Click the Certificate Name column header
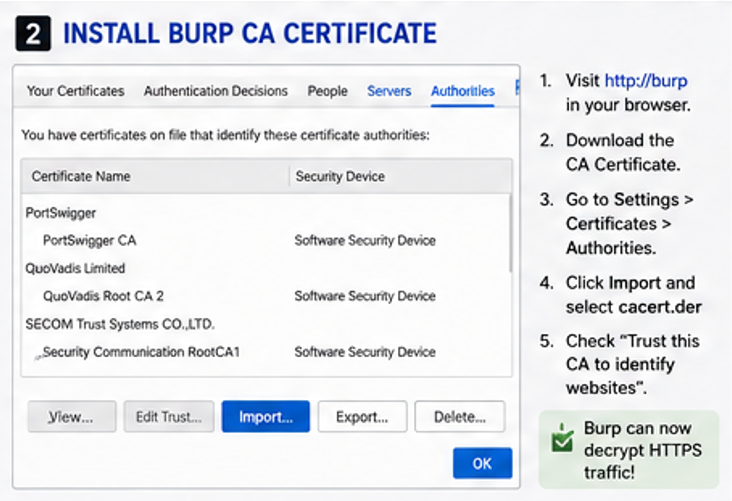Viewport: 732px width, 501px height. pos(155,176)
